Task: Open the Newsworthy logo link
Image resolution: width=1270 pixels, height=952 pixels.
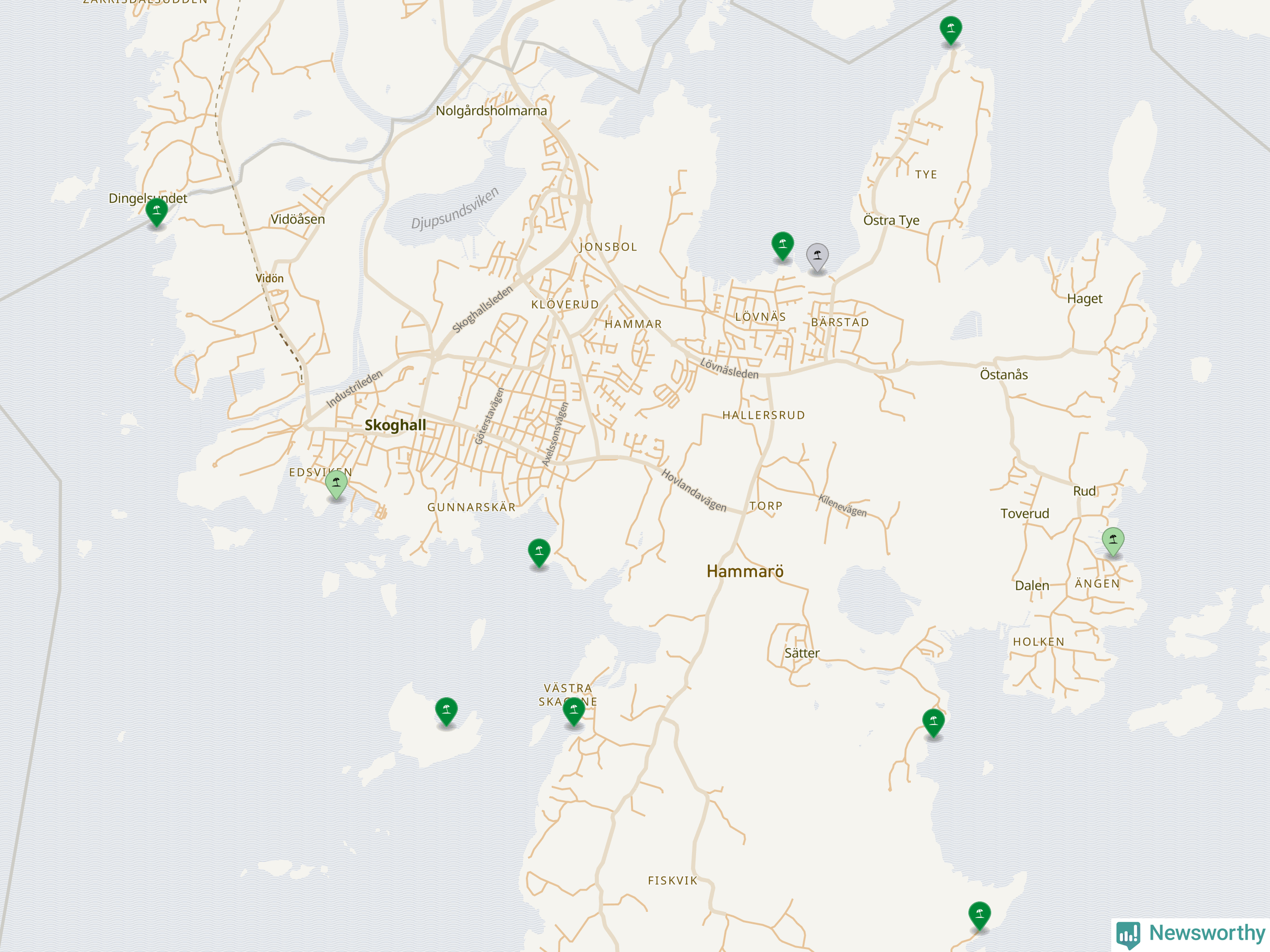Action: coord(1191,934)
